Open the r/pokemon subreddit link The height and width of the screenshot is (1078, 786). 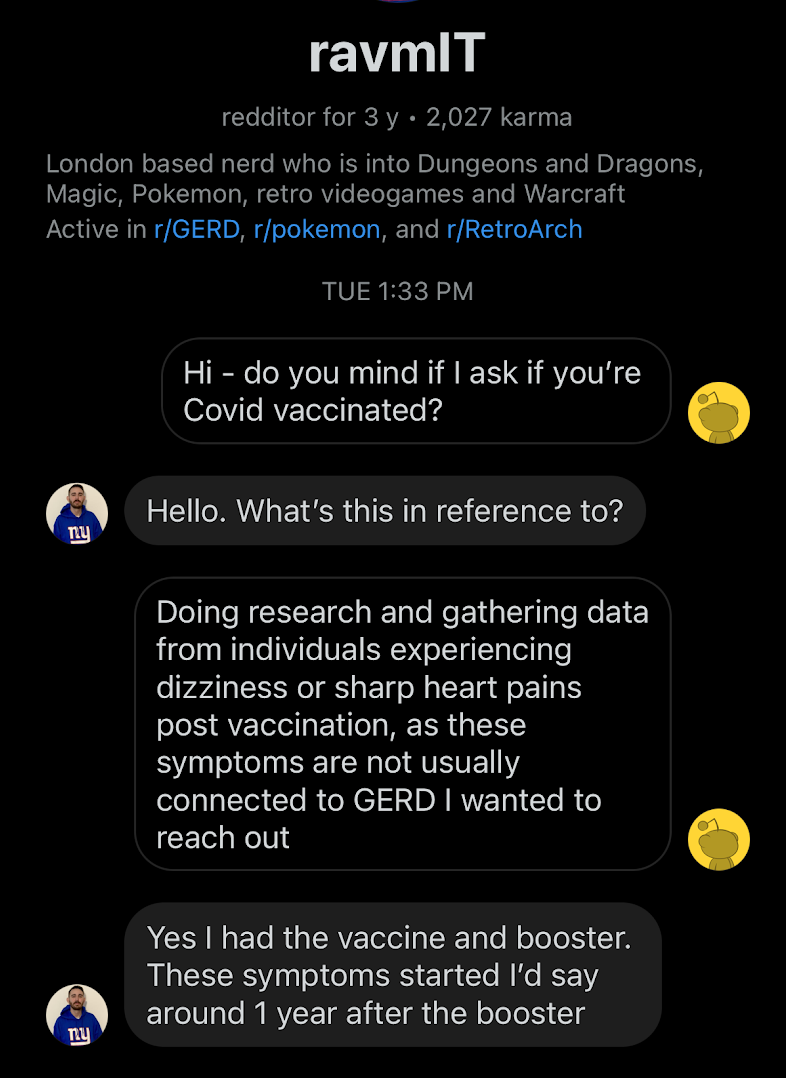point(317,229)
